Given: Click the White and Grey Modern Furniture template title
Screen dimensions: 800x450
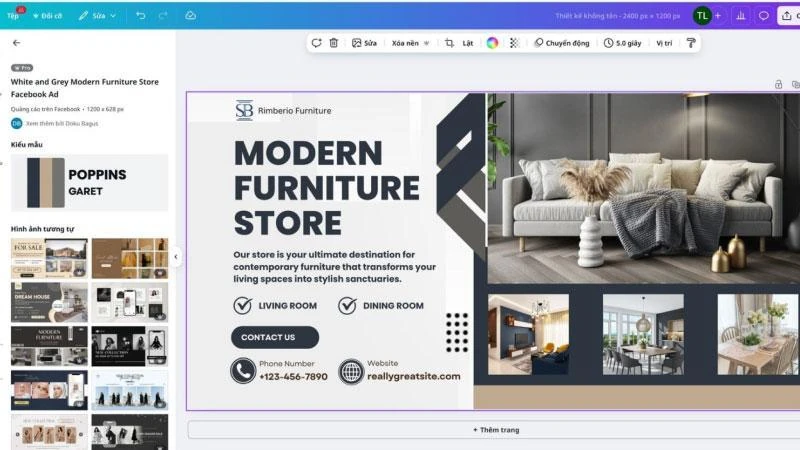Looking at the screenshot, I should (x=85, y=88).
